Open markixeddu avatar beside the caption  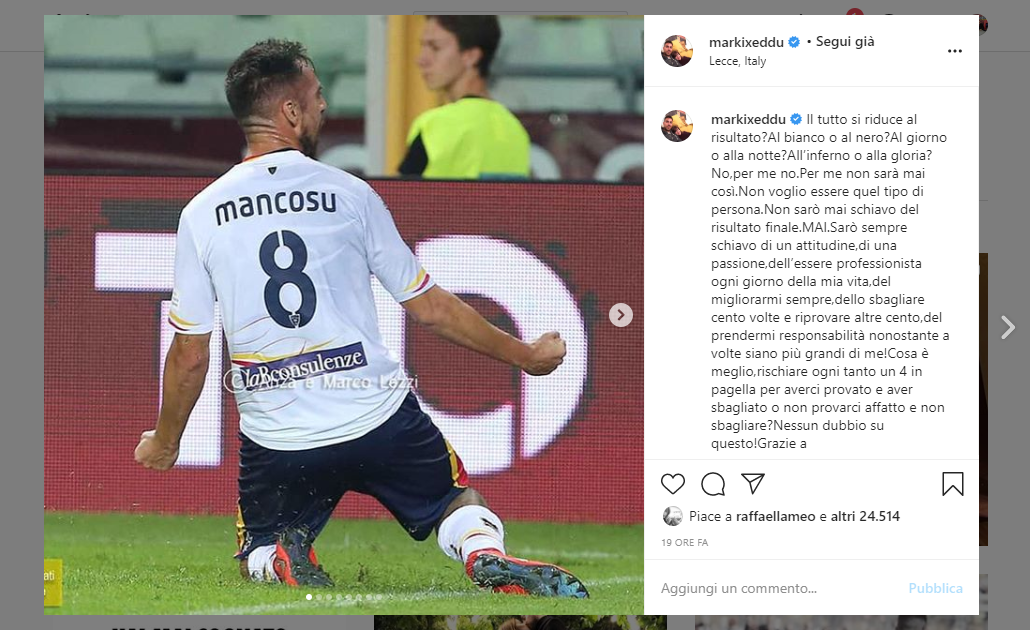[677, 126]
